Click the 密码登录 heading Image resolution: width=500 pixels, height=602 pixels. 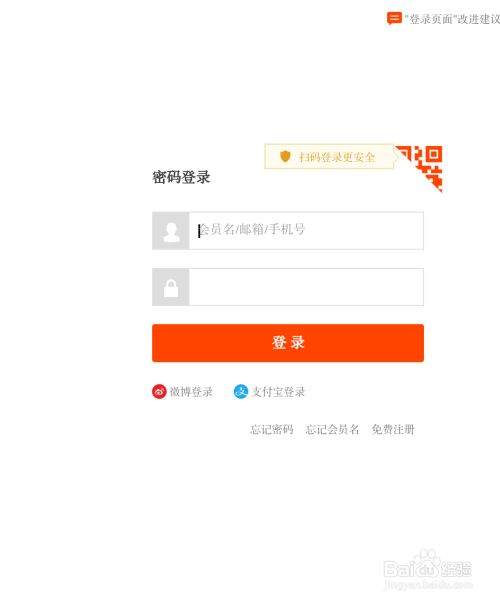(181, 177)
